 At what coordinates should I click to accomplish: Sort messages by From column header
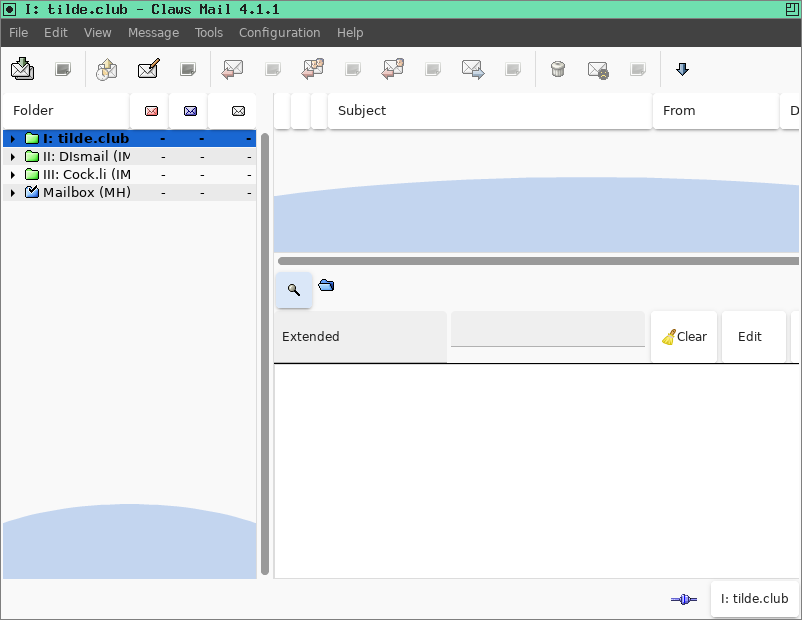tap(716, 111)
